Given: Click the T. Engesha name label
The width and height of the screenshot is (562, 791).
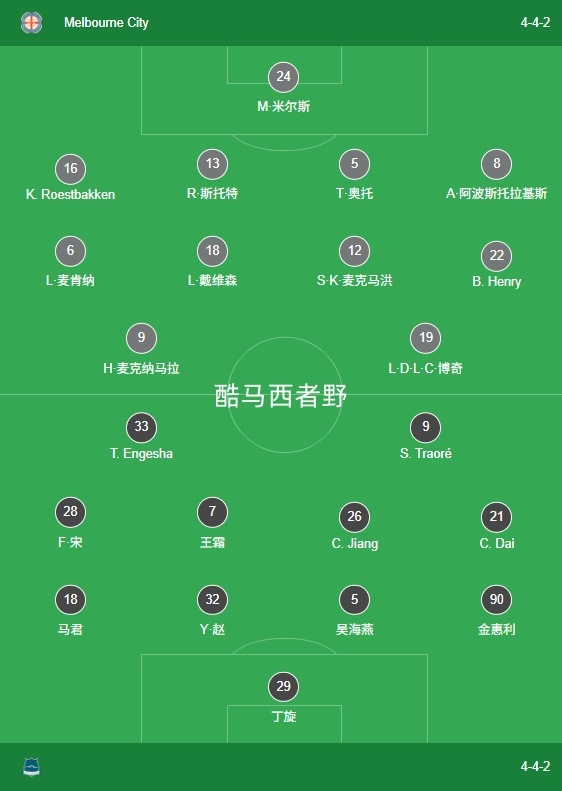Looking at the screenshot, I should (141, 454).
